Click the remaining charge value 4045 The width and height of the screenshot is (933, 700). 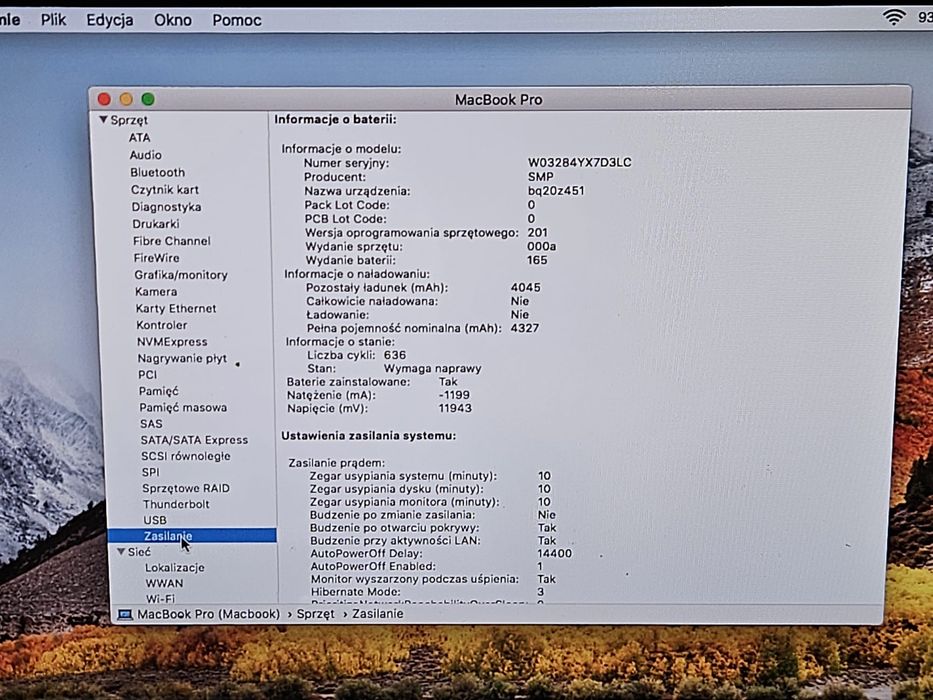click(x=526, y=288)
